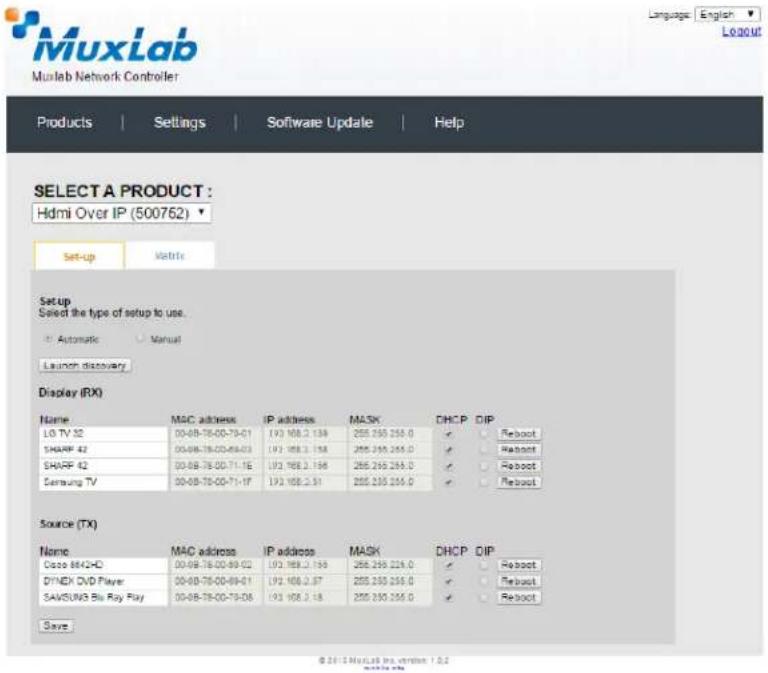The image size is (768, 673).
Task: Toggle DIP checkbox for DYNEX DVD Player
Action: 484,581
